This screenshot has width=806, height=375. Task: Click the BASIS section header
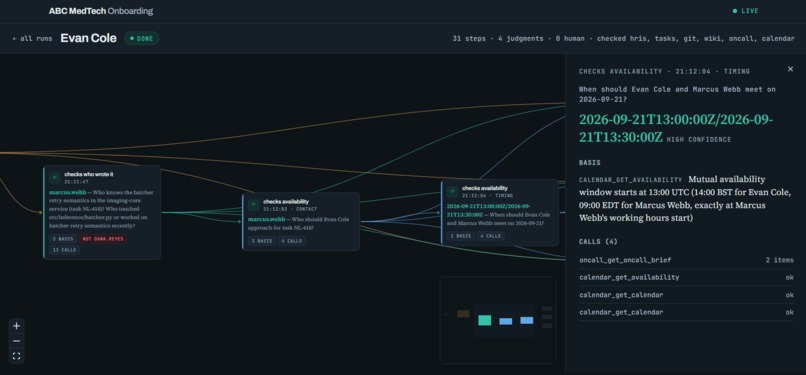[x=590, y=162]
